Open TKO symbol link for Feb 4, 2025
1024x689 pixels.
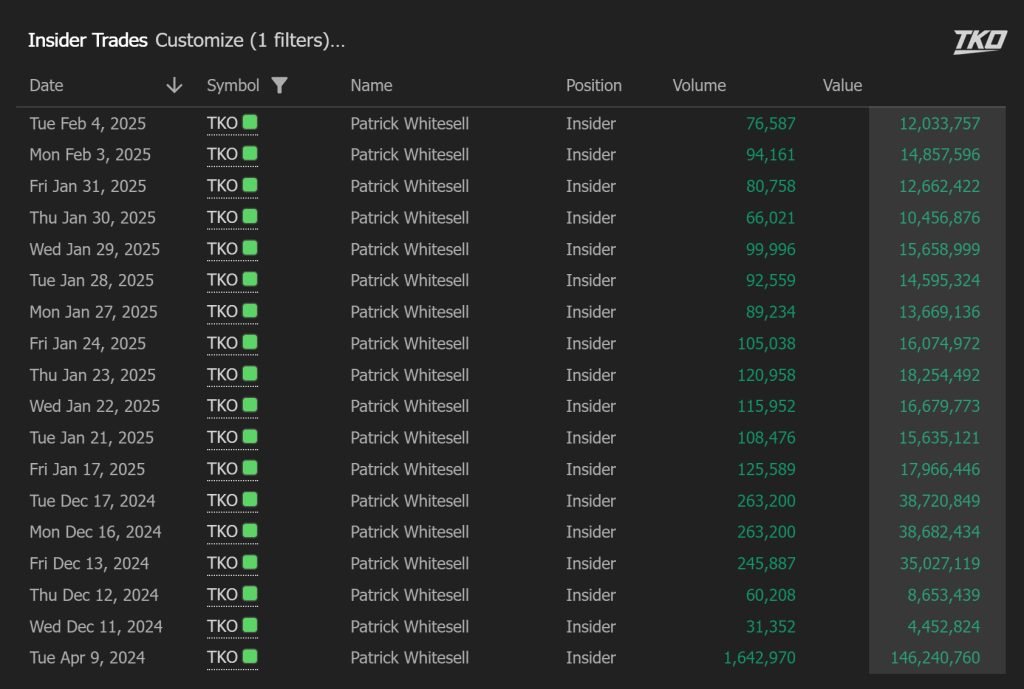[x=222, y=123]
